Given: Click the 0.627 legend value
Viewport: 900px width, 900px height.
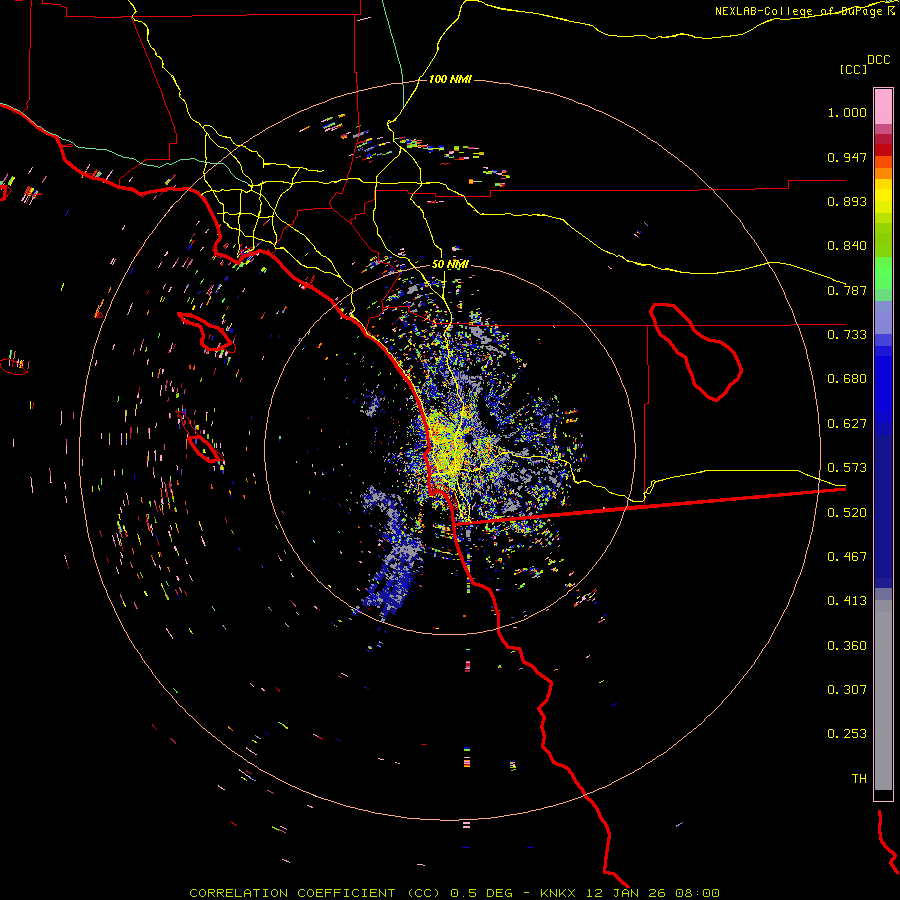Looking at the screenshot, I should click(x=847, y=424).
